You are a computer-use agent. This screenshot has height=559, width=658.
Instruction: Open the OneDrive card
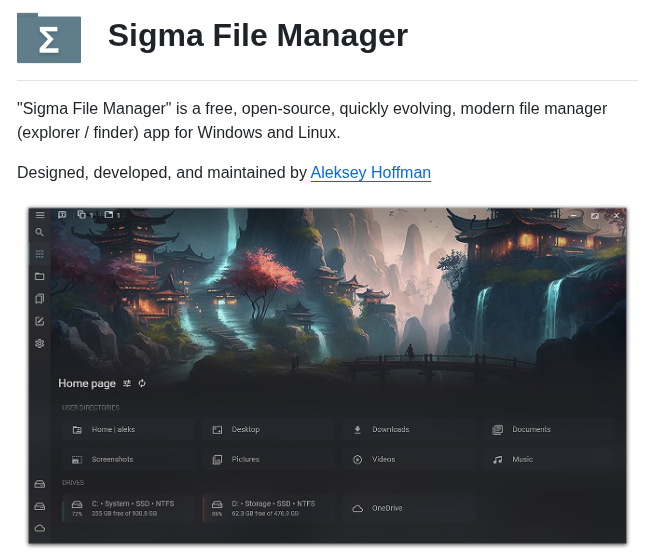(x=408, y=508)
